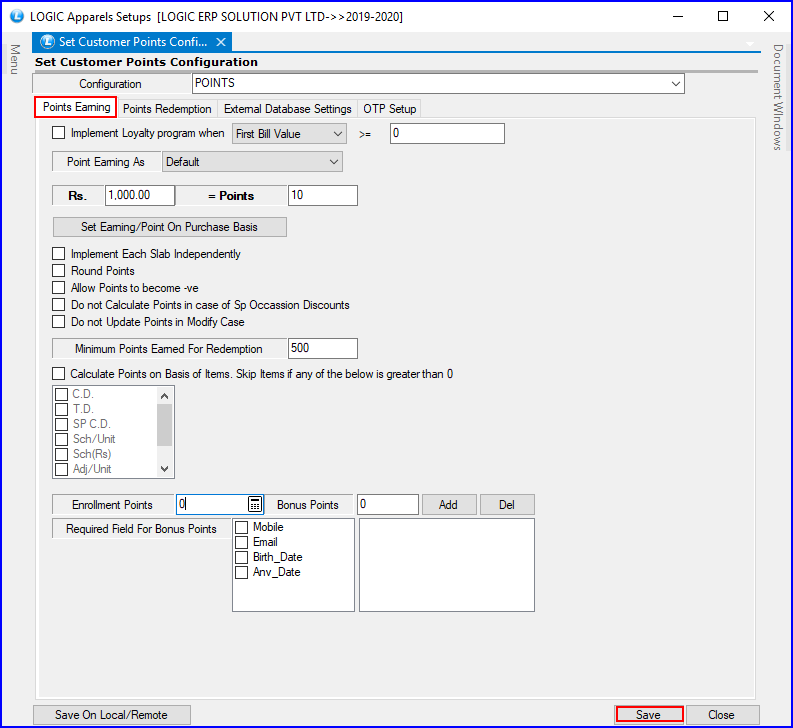Click the items list scroll down arrow

tap(164, 468)
